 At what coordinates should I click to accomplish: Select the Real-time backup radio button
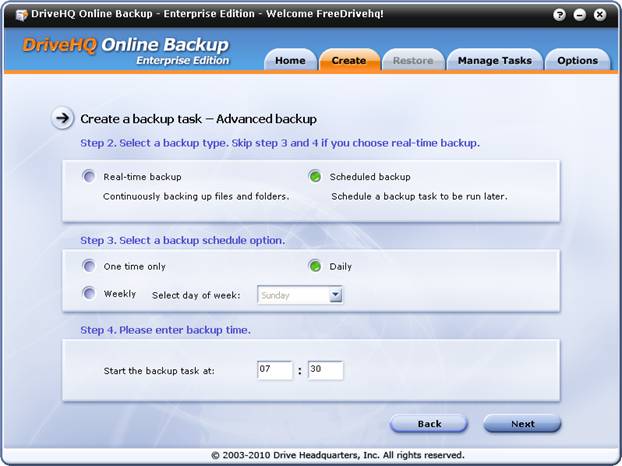pyautogui.click(x=90, y=177)
